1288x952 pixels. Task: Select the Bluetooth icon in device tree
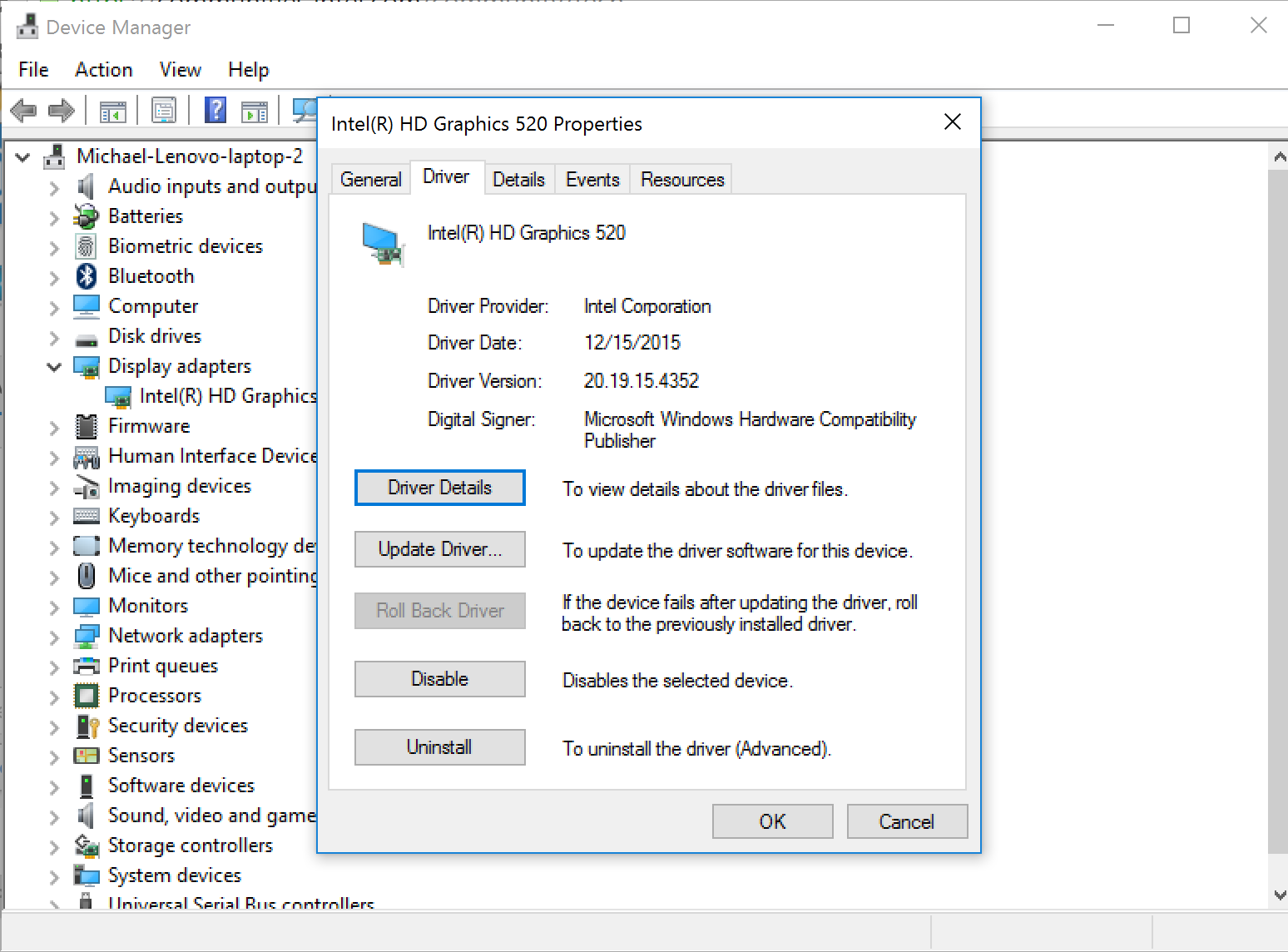87,276
